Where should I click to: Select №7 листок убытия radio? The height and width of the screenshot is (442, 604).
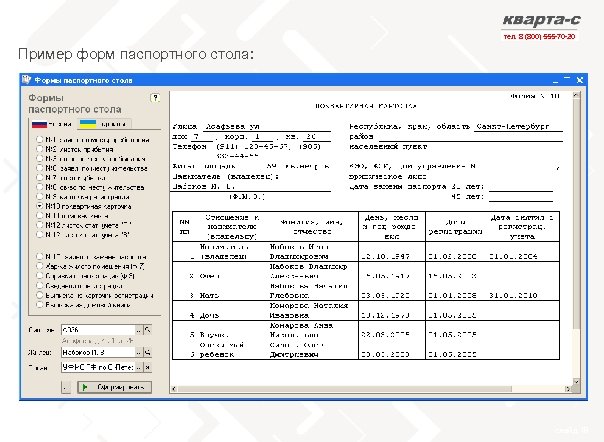(x=39, y=177)
